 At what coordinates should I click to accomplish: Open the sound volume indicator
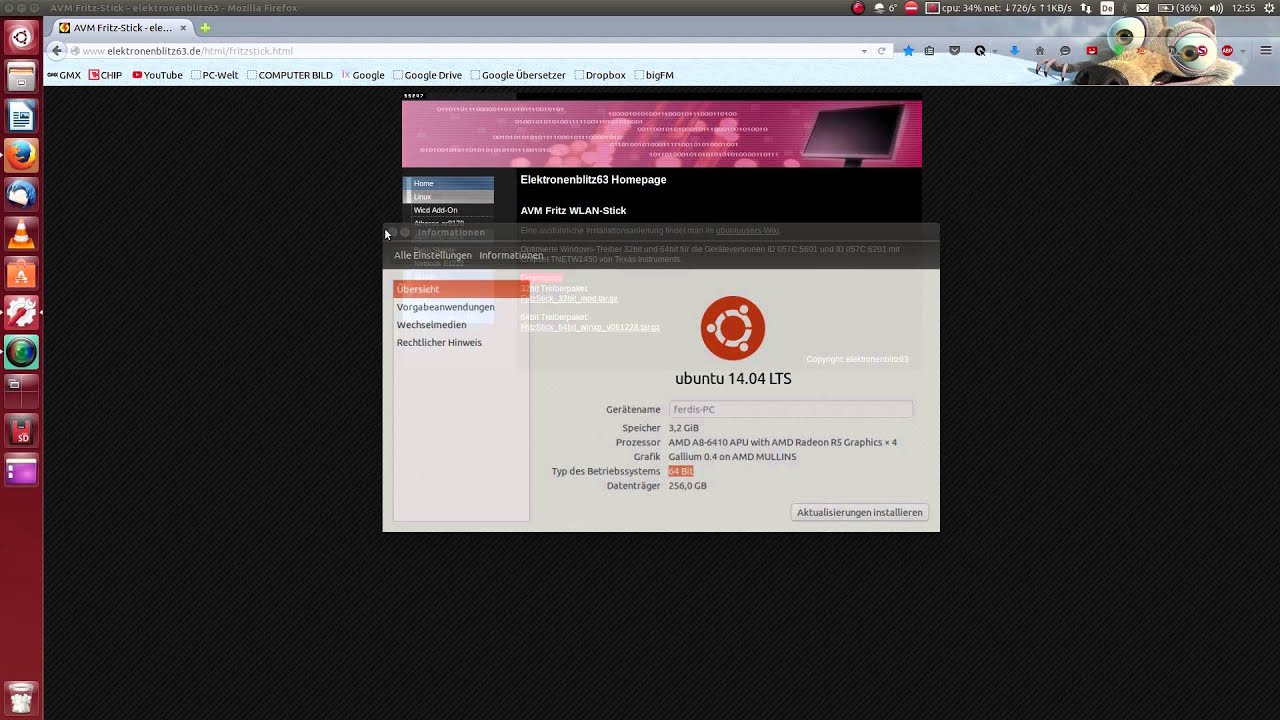point(1216,8)
